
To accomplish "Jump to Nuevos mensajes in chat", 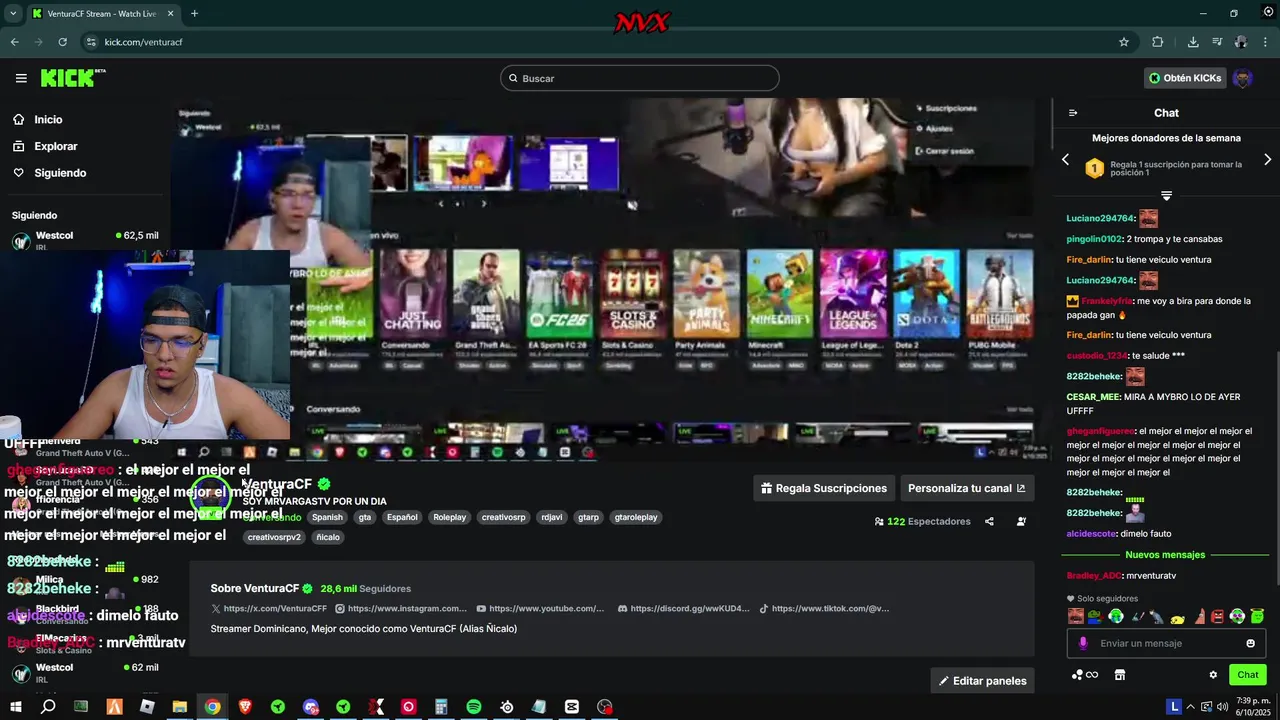I will (x=1165, y=555).
